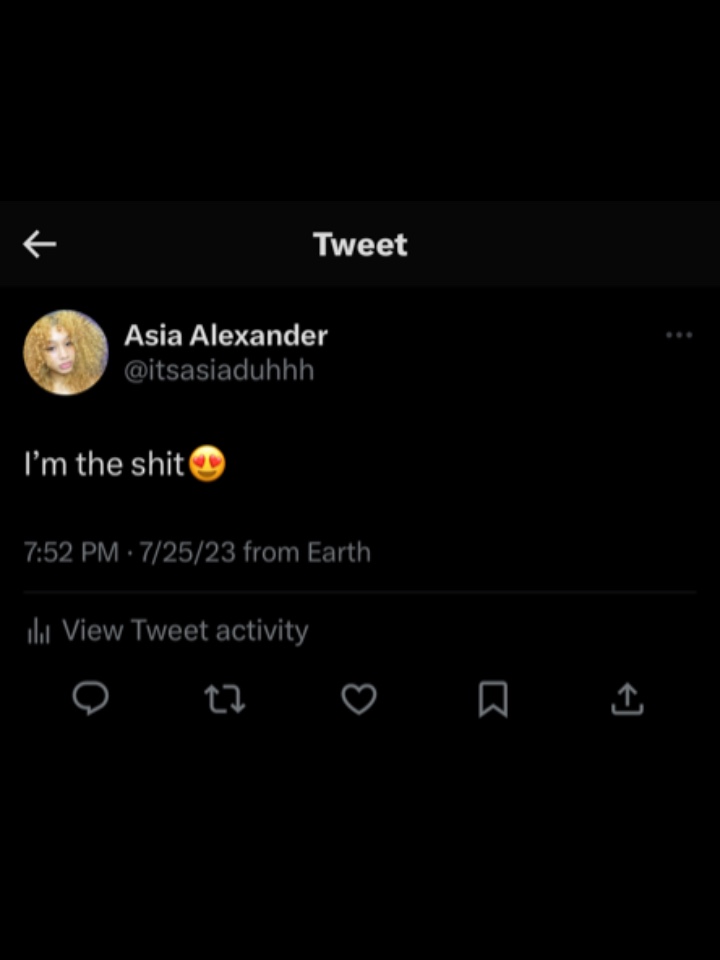Expand the three-dot more options menu
This screenshot has height=960, width=720.
[679, 336]
